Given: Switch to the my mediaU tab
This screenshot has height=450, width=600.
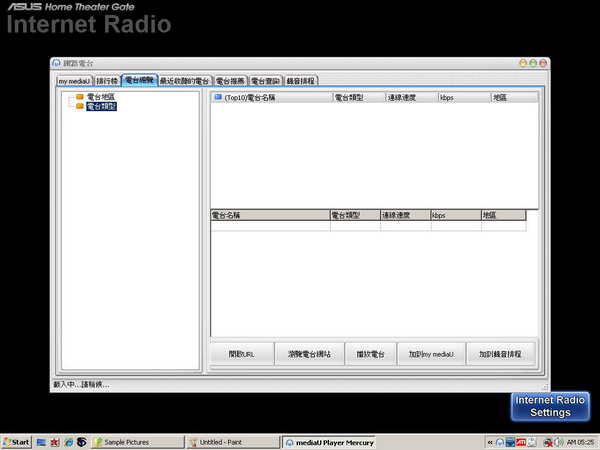Looking at the screenshot, I should pos(75,81).
